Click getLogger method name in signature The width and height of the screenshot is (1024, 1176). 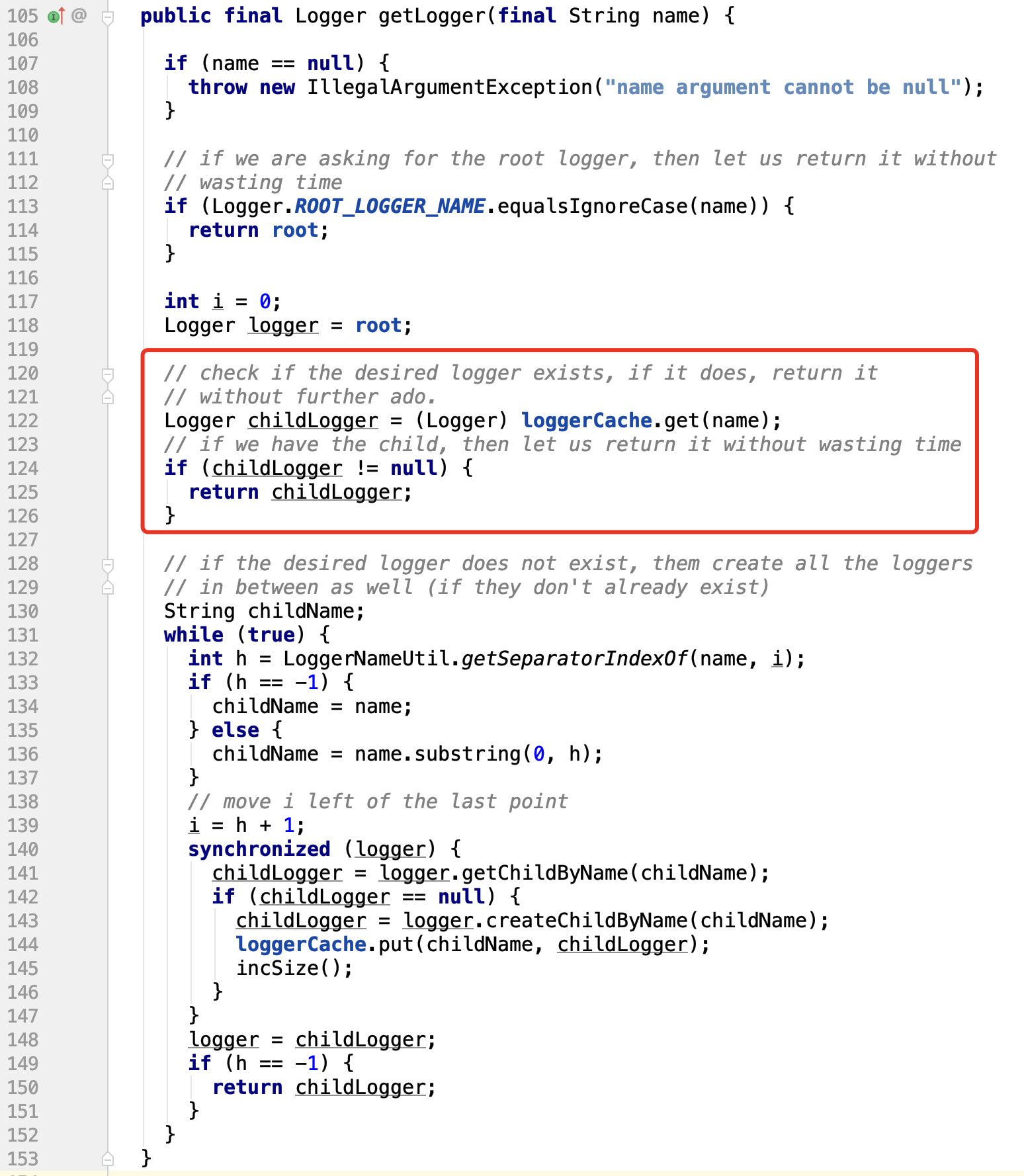coord(432,16)
